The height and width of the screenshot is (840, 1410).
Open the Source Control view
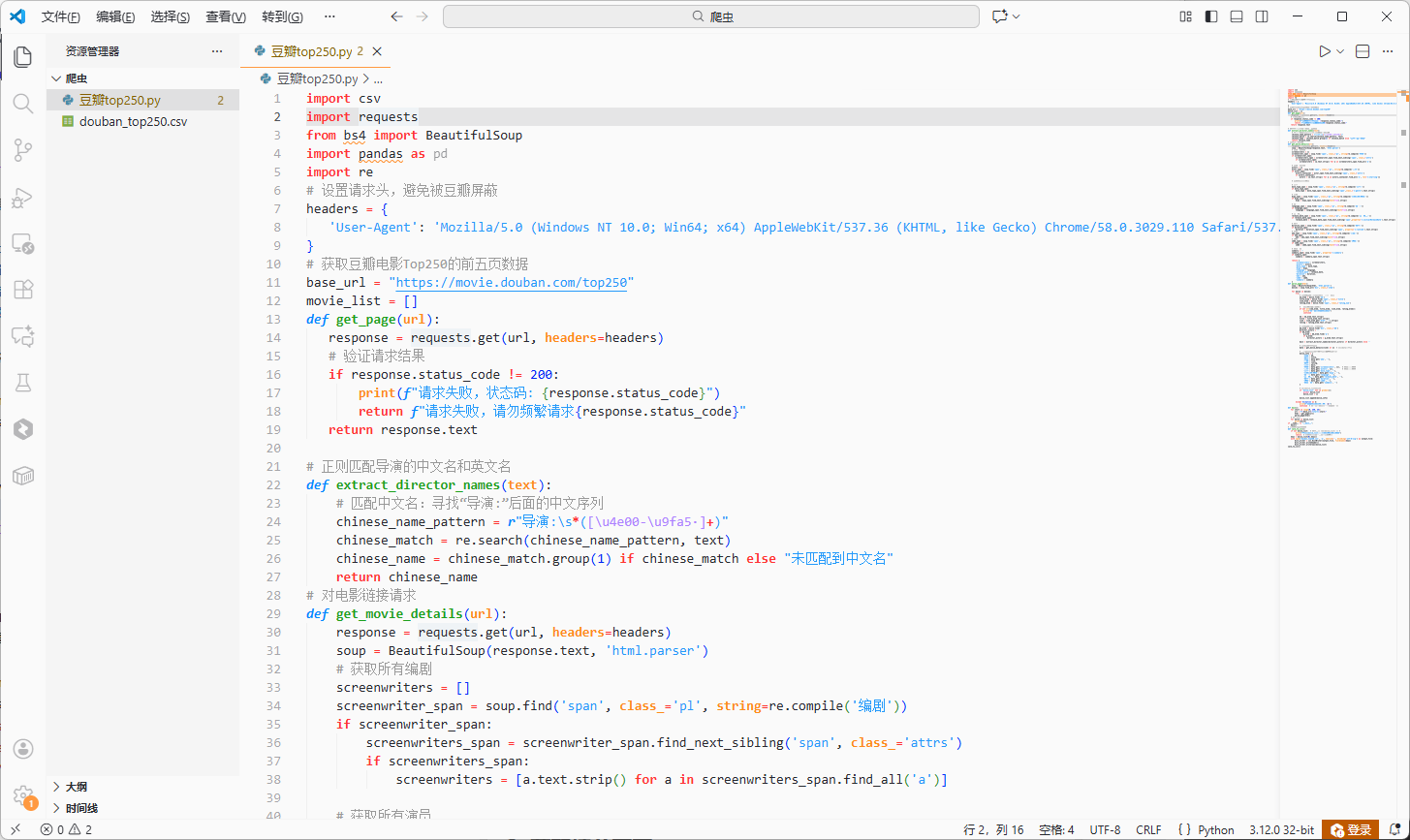click(22, 150)
